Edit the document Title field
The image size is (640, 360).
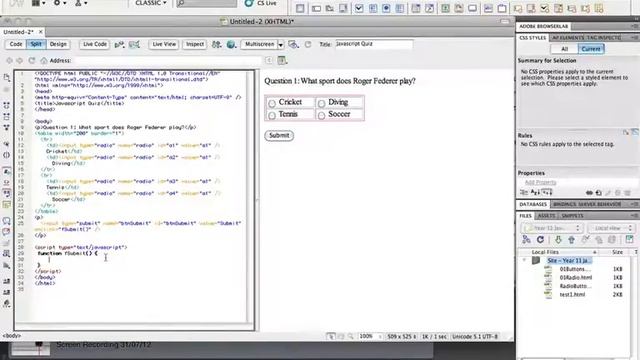[374, 44]
